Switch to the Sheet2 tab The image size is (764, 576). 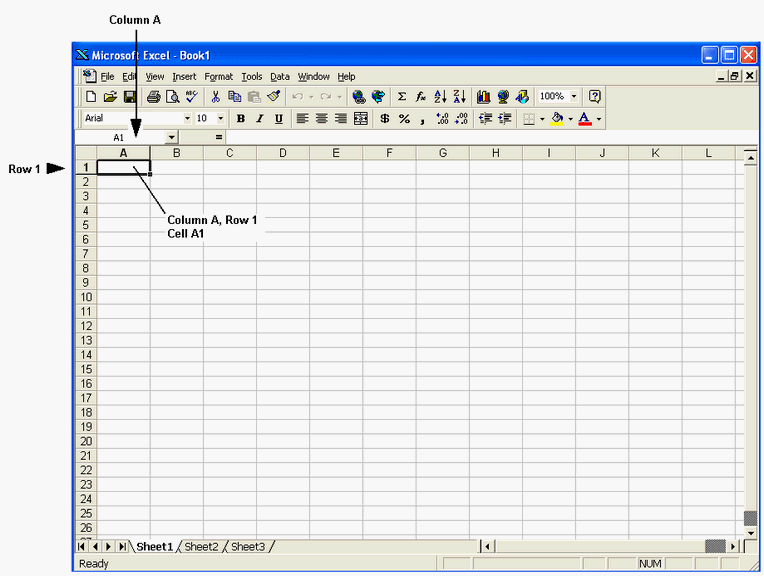(x=201, y=547)
